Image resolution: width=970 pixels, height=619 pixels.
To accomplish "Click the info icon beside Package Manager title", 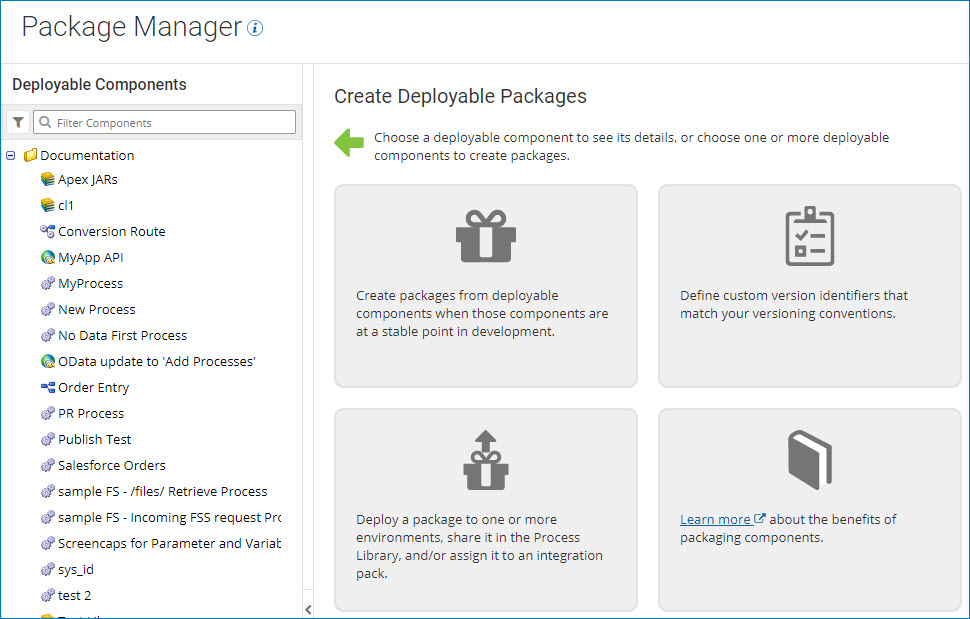I will click(255, 27).
